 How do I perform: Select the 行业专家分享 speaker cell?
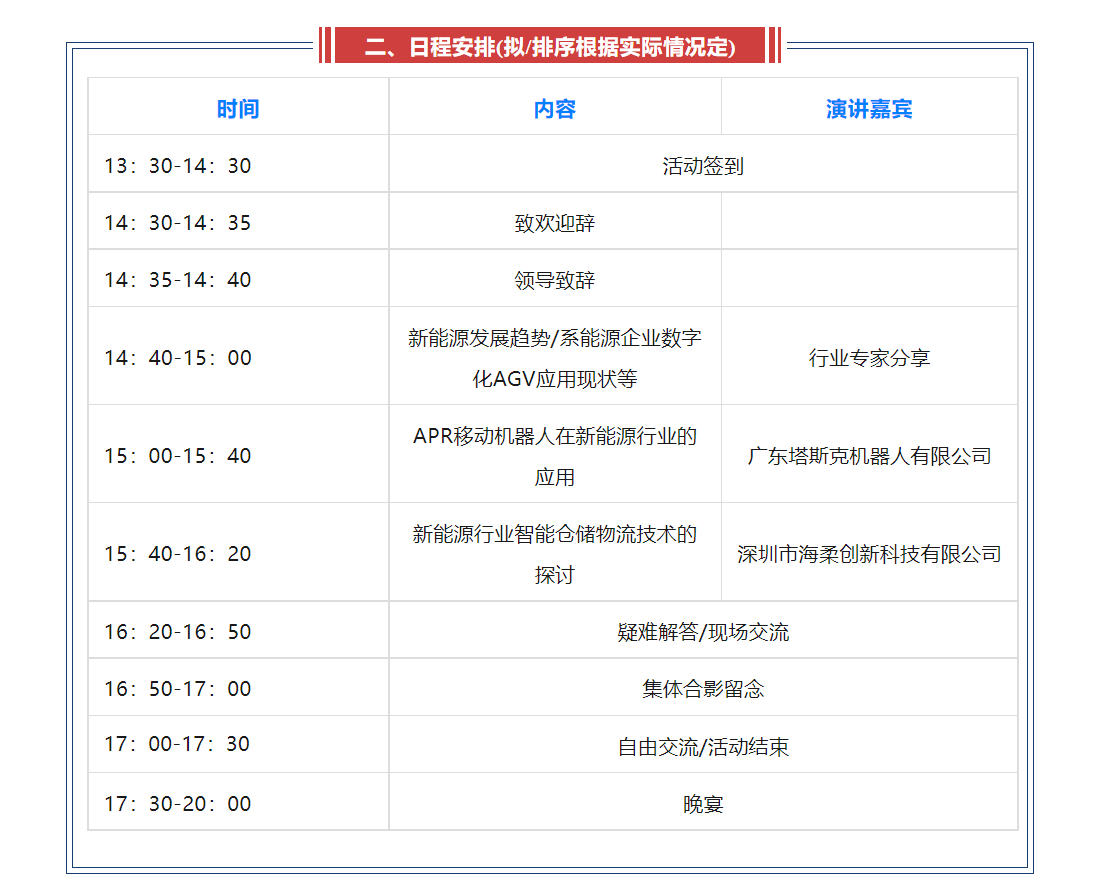point(869,358)
